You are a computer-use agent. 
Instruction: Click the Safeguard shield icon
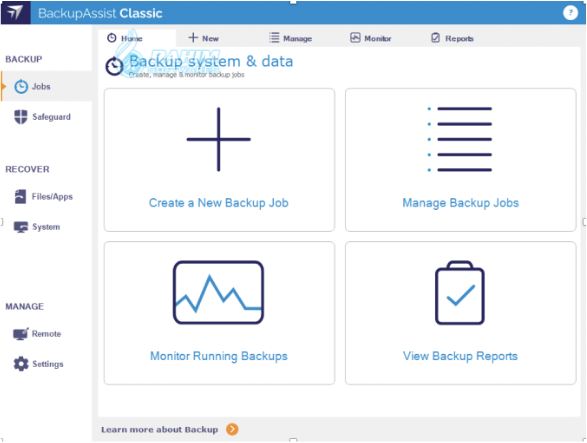[21, 117]
